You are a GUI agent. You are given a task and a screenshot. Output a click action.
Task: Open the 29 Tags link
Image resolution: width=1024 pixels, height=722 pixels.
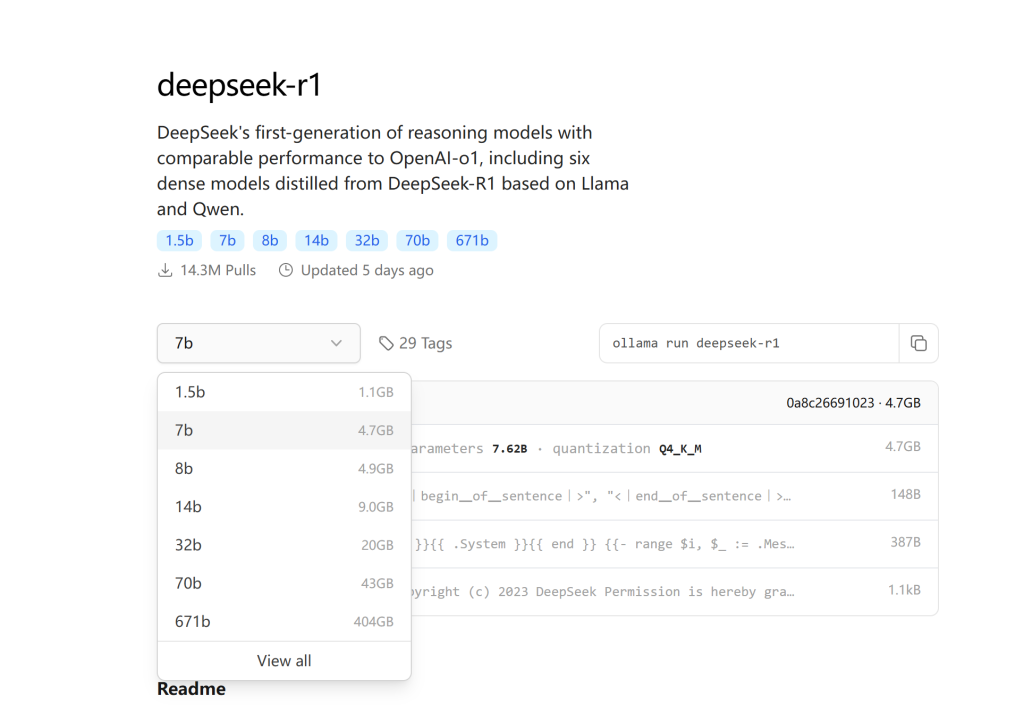(425, 343)
